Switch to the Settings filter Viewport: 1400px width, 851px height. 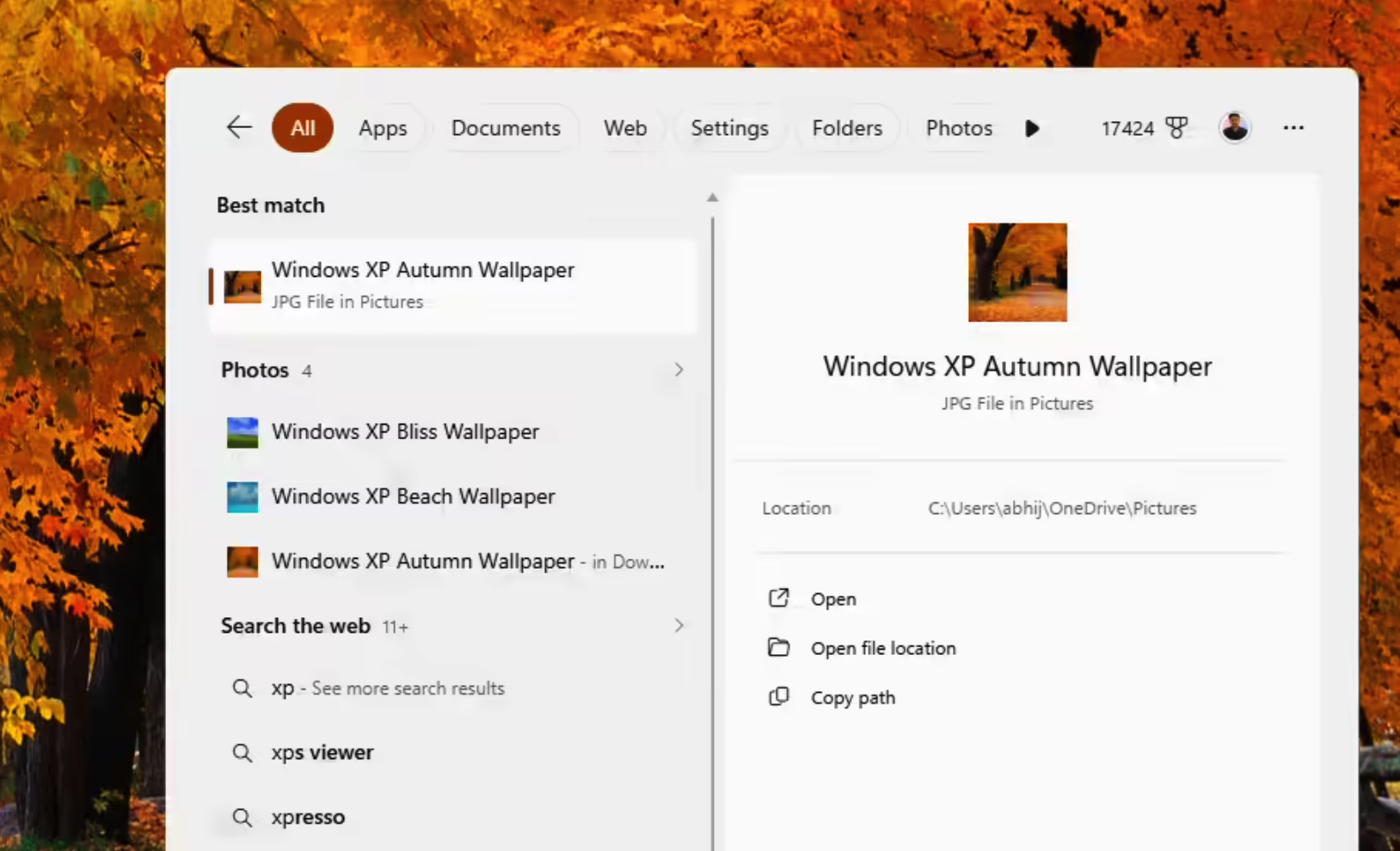click(x=729, y=128)
